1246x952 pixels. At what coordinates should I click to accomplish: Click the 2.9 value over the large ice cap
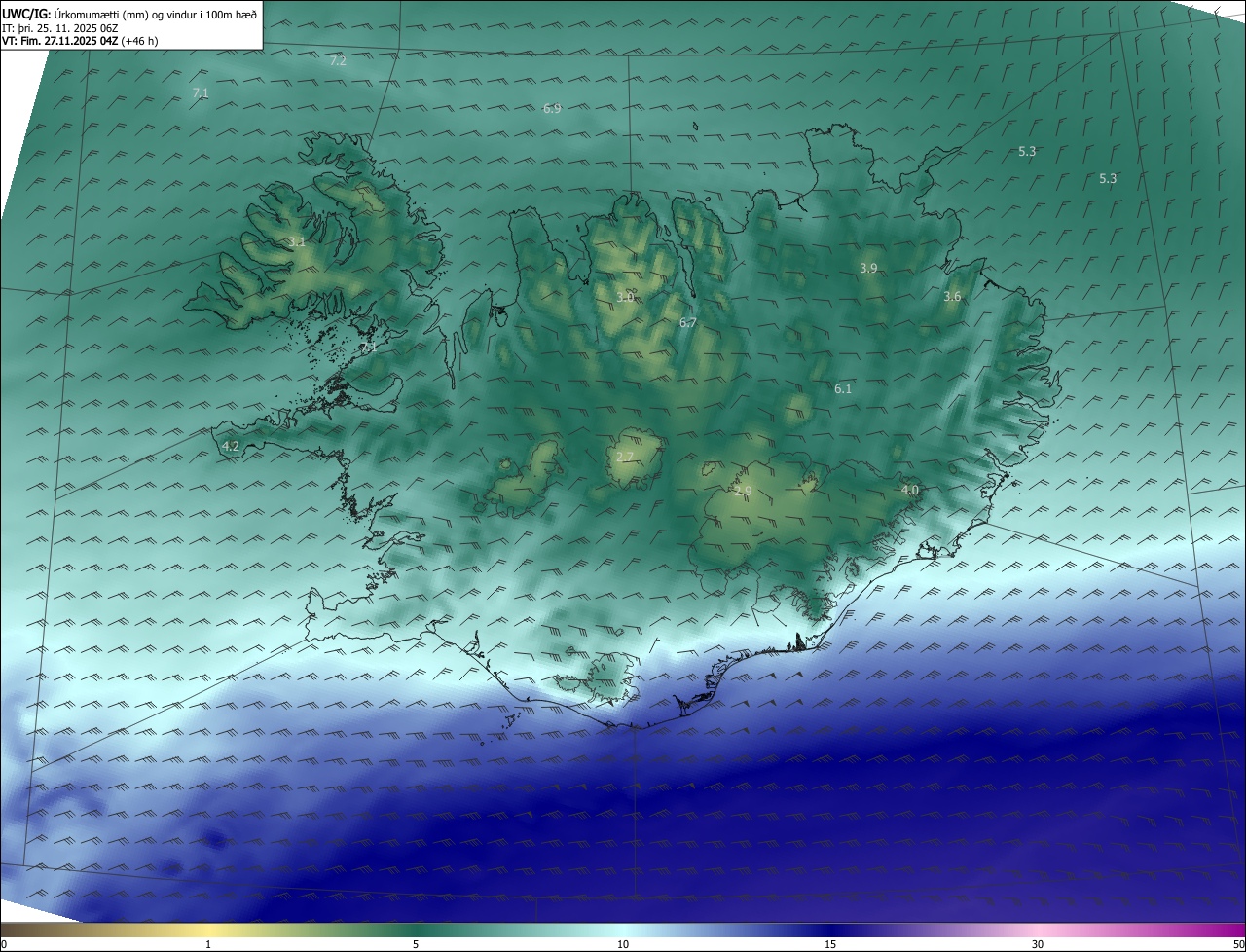tap(744, 492)
